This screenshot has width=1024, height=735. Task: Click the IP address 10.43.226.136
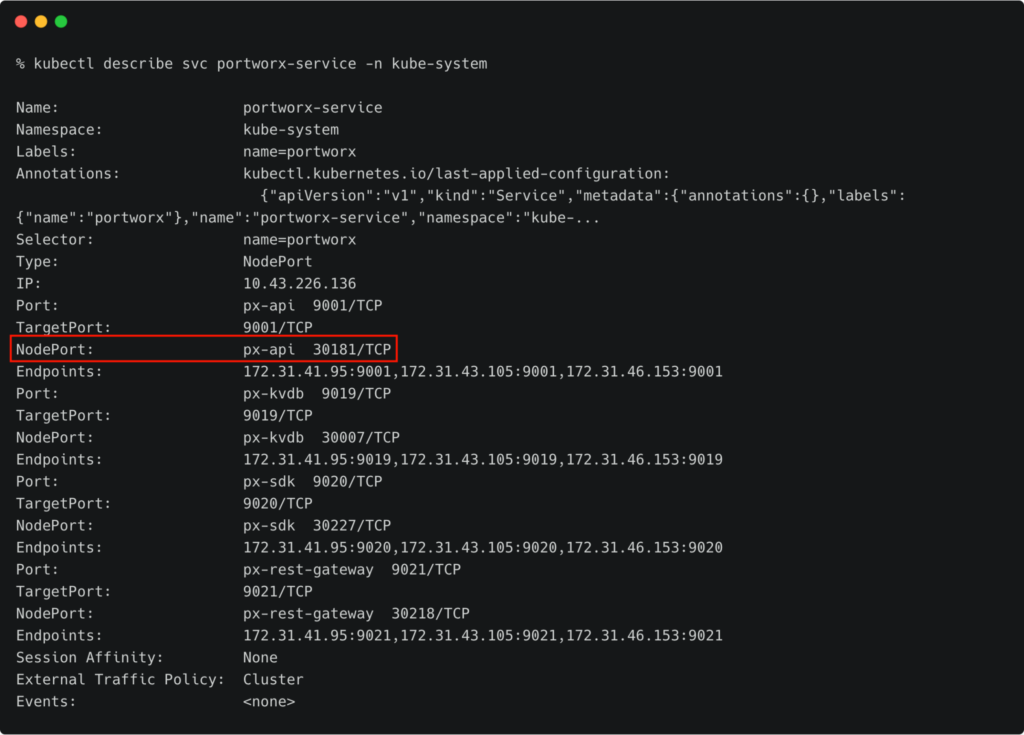point(299,284)
